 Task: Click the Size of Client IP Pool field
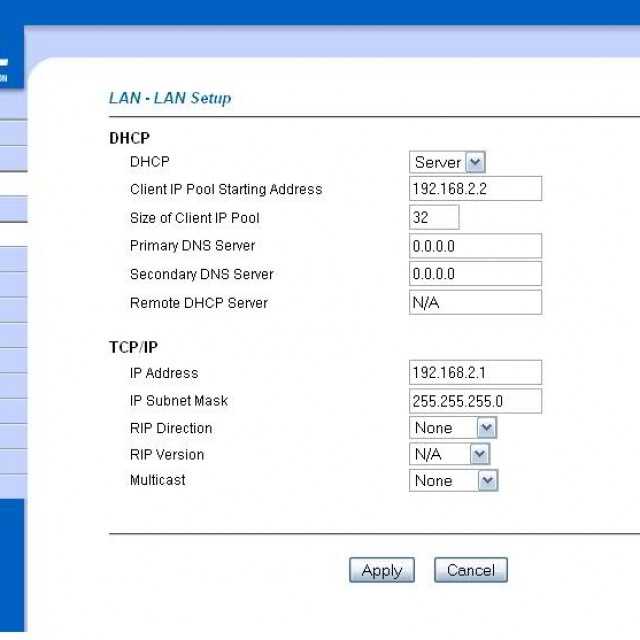point(434,217)
